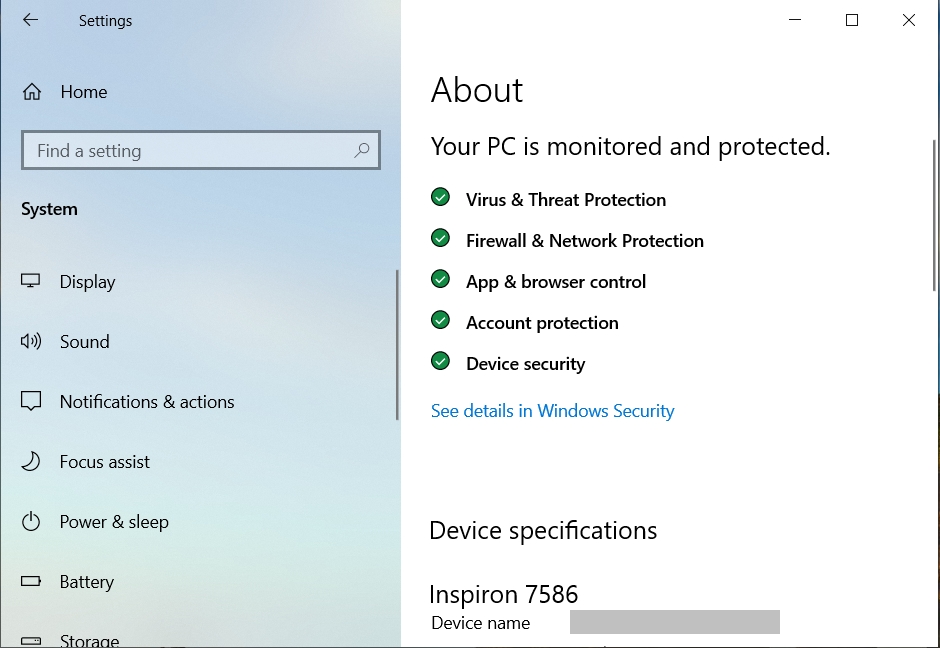Image resolution: width=940 pixels, height=648 pixels.
Task: Click the Find a setting search field
Action: 201,150
